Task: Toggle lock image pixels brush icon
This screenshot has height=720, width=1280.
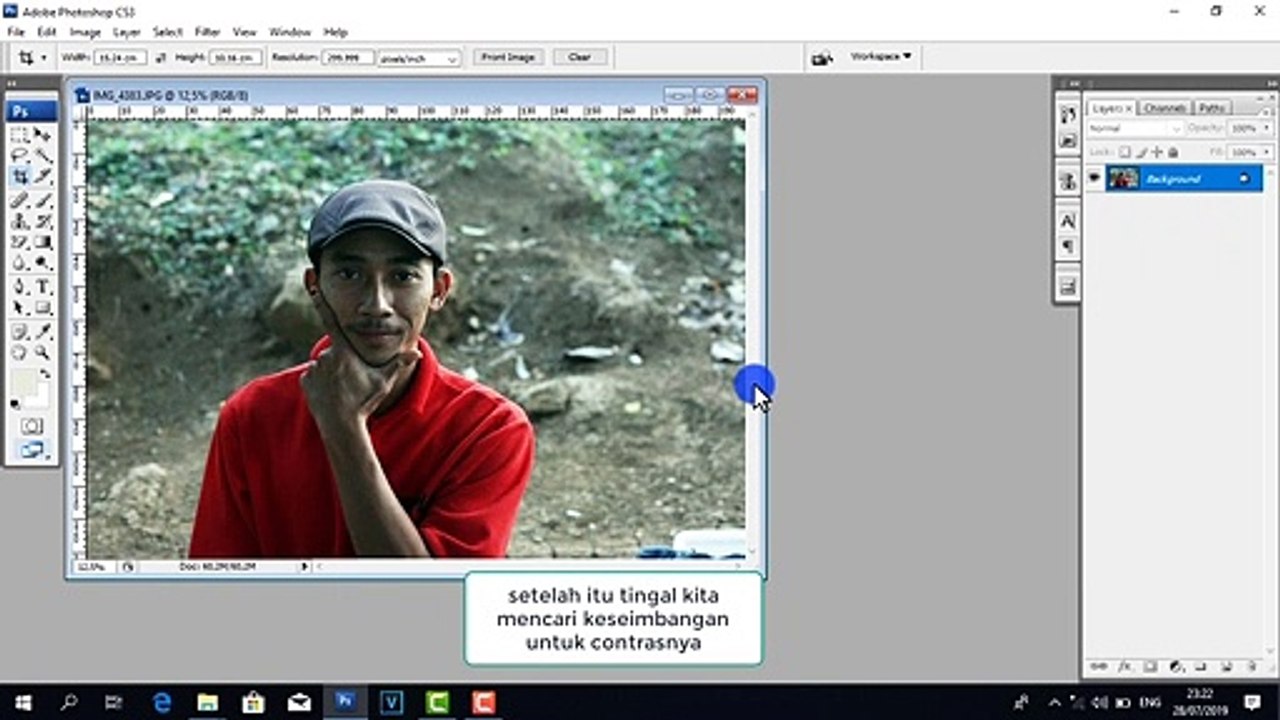Action: click(x=1141, y=152)
